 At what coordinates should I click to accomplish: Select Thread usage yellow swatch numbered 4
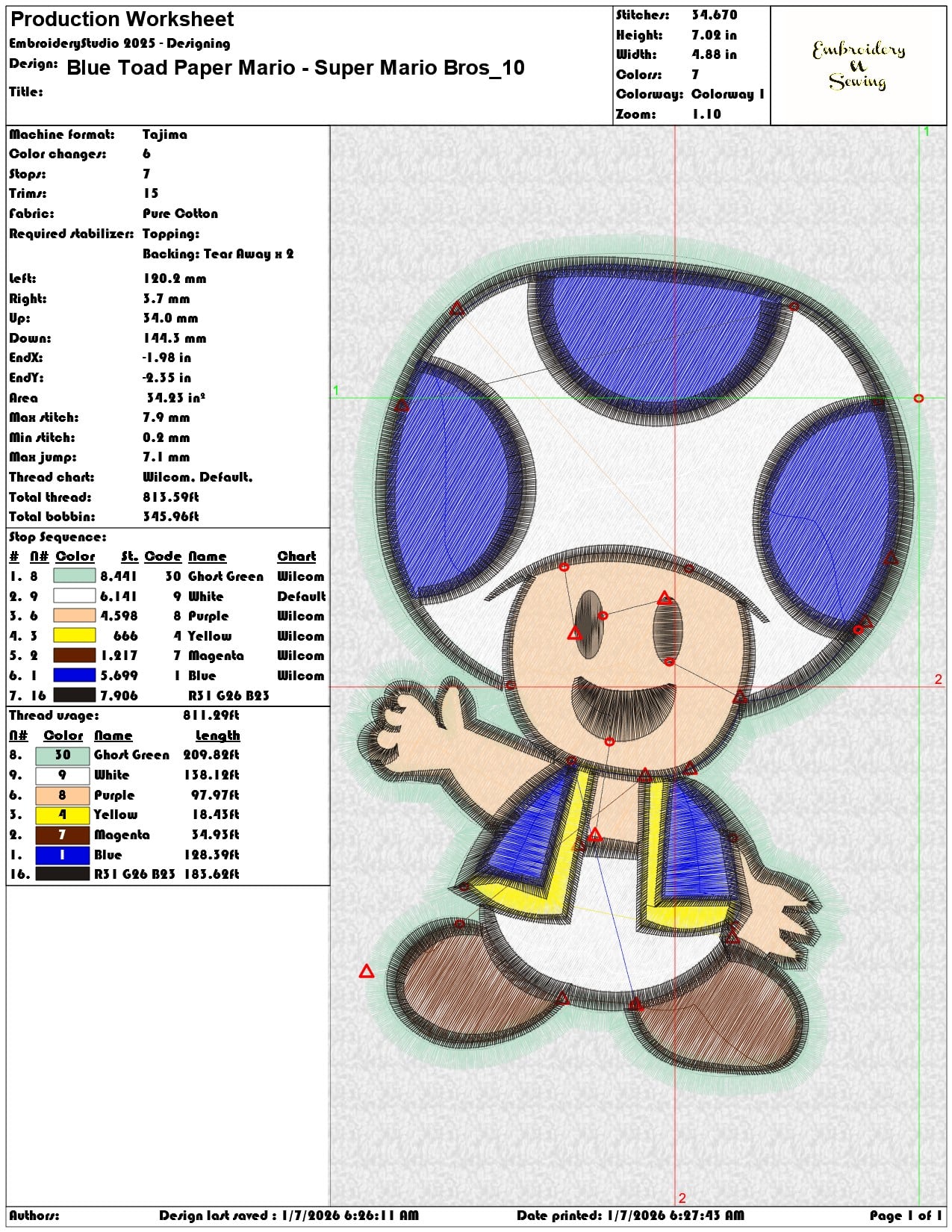[63, 815]
